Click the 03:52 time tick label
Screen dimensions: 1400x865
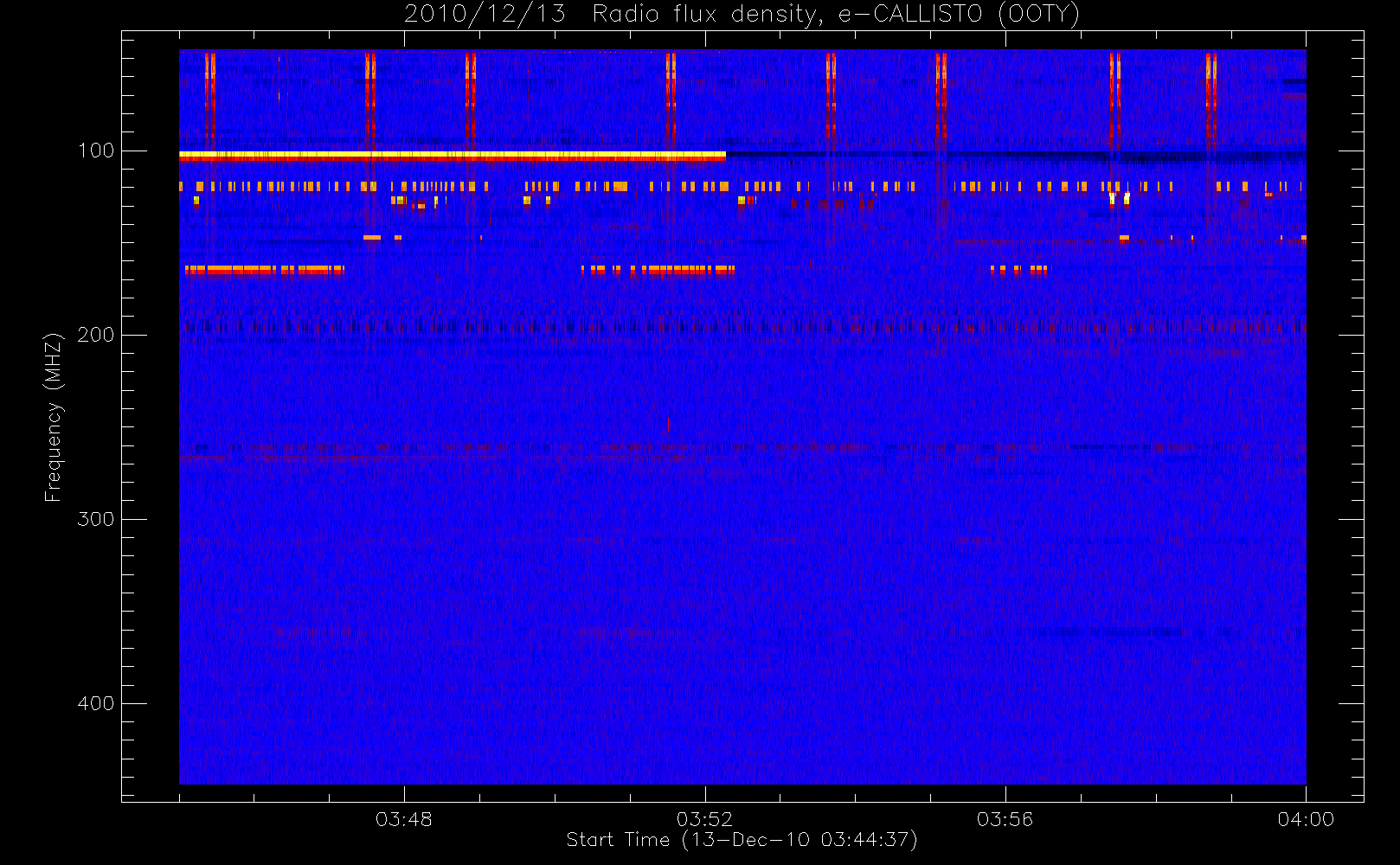coord(704,819)
